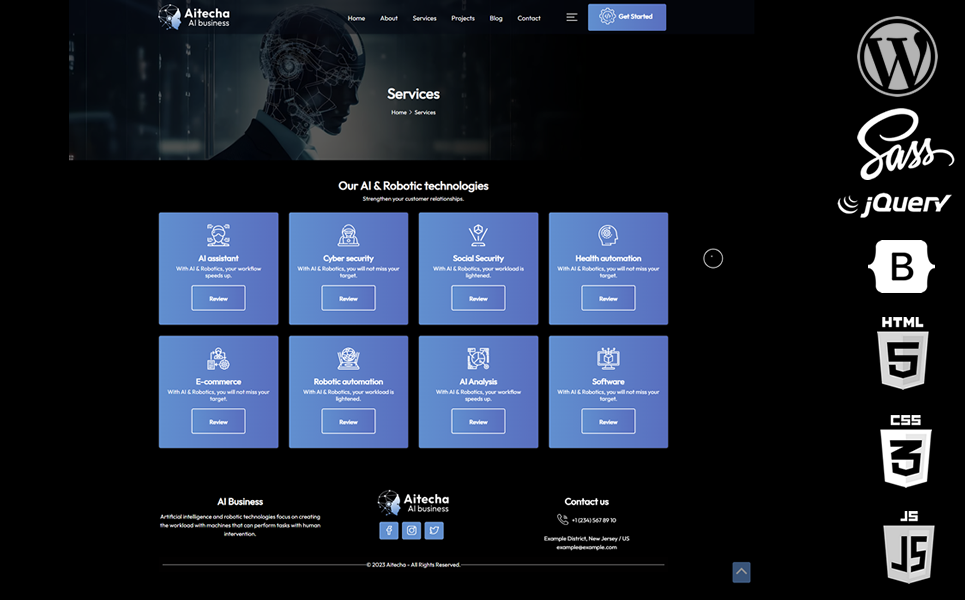The image size is (965, 600).
Task: Go to Projects in the navigation bar
Action: (x=463, y=18)
